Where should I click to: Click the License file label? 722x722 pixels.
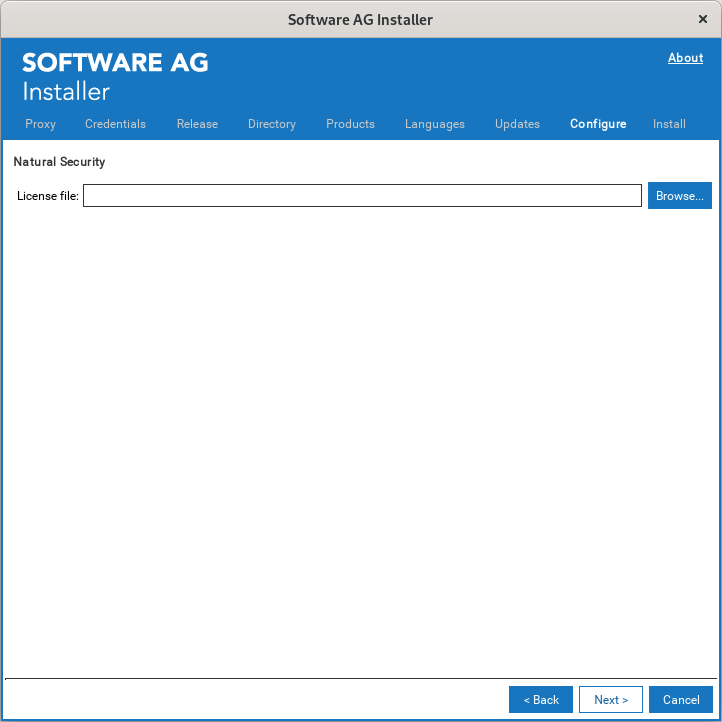click(x=48, y=196)
